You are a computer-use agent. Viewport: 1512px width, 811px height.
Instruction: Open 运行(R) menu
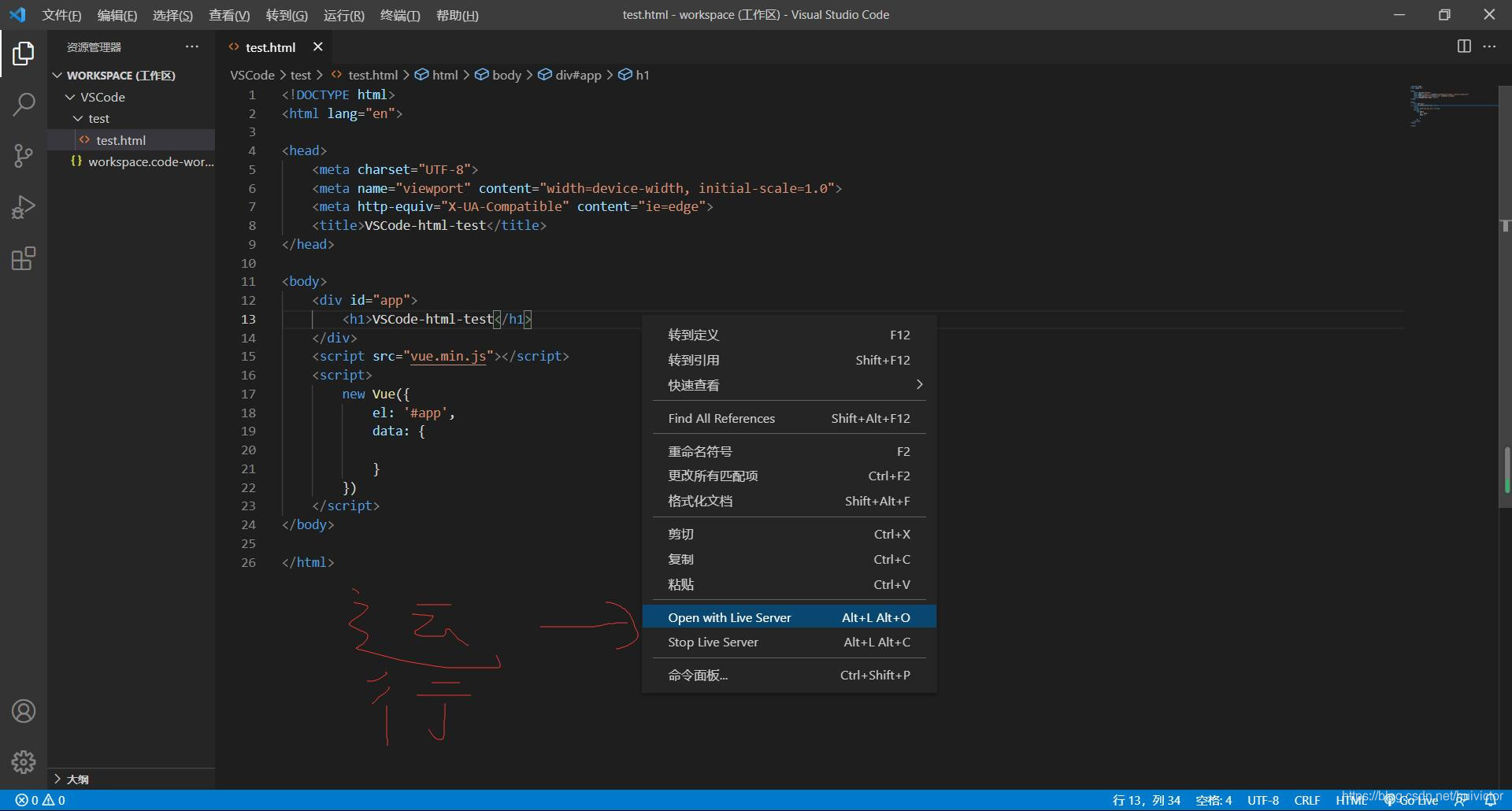point(343,15)
